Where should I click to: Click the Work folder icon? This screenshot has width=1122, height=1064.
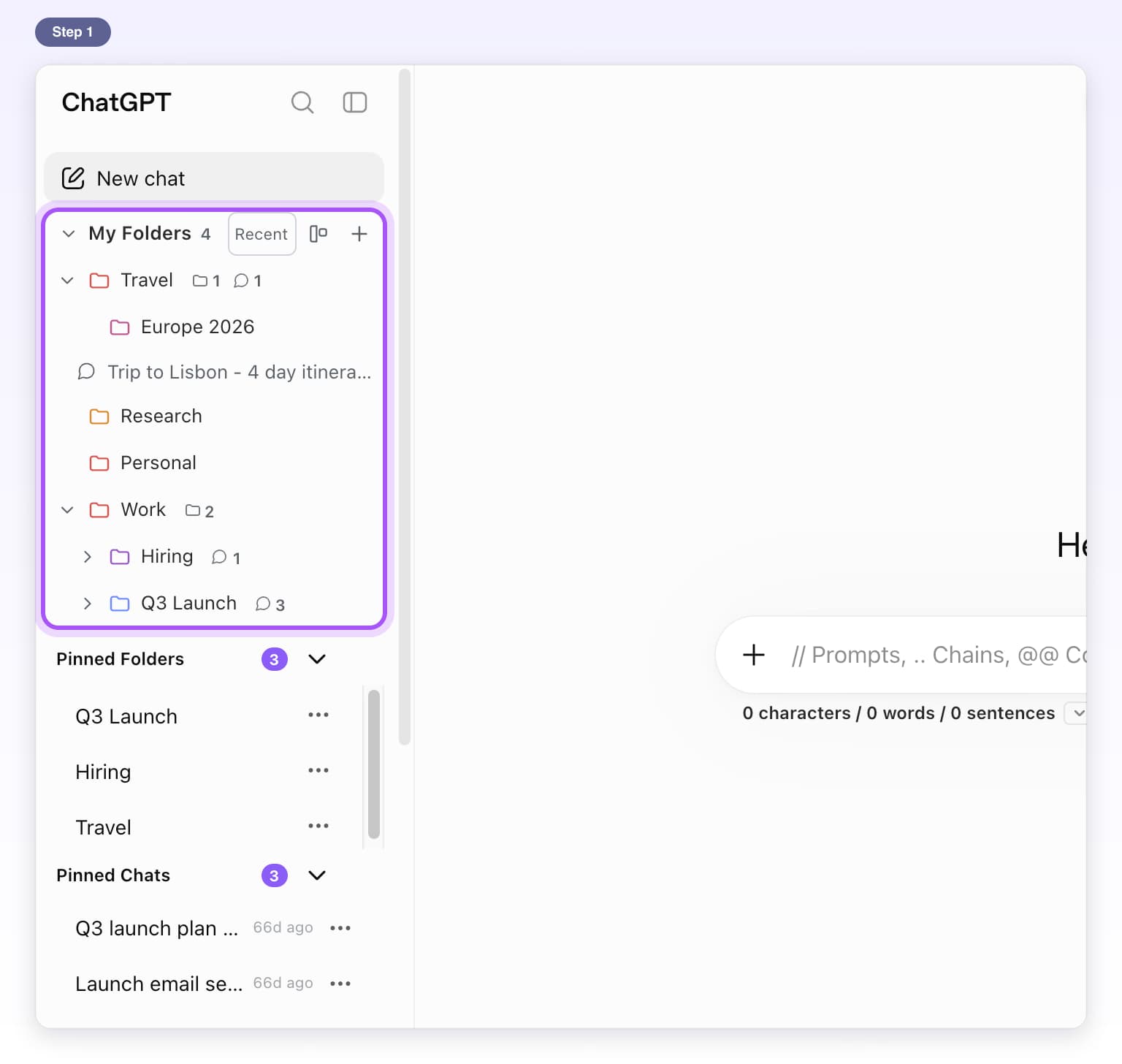tap(99, 510)
